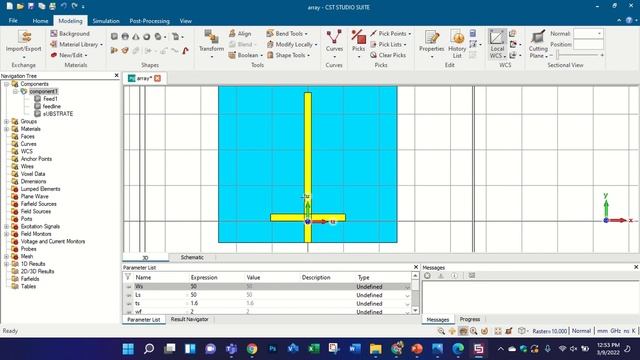Viewport: 640px width, 360px height.
Task: Select the Cone shape tool
Action: click(136, 37)
